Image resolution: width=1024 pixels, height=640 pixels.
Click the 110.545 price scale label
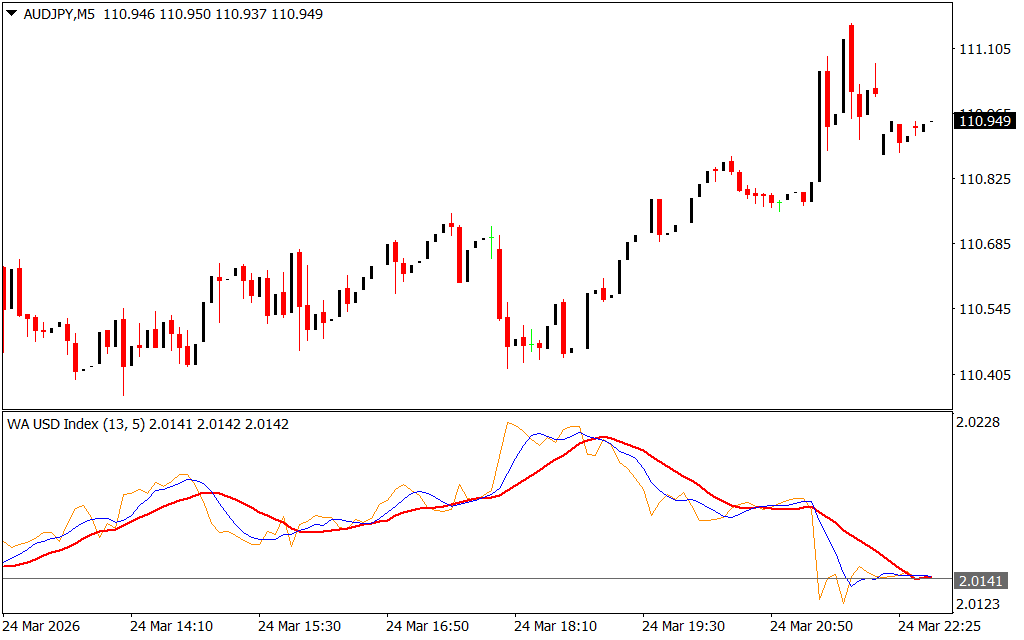point(984,310)
